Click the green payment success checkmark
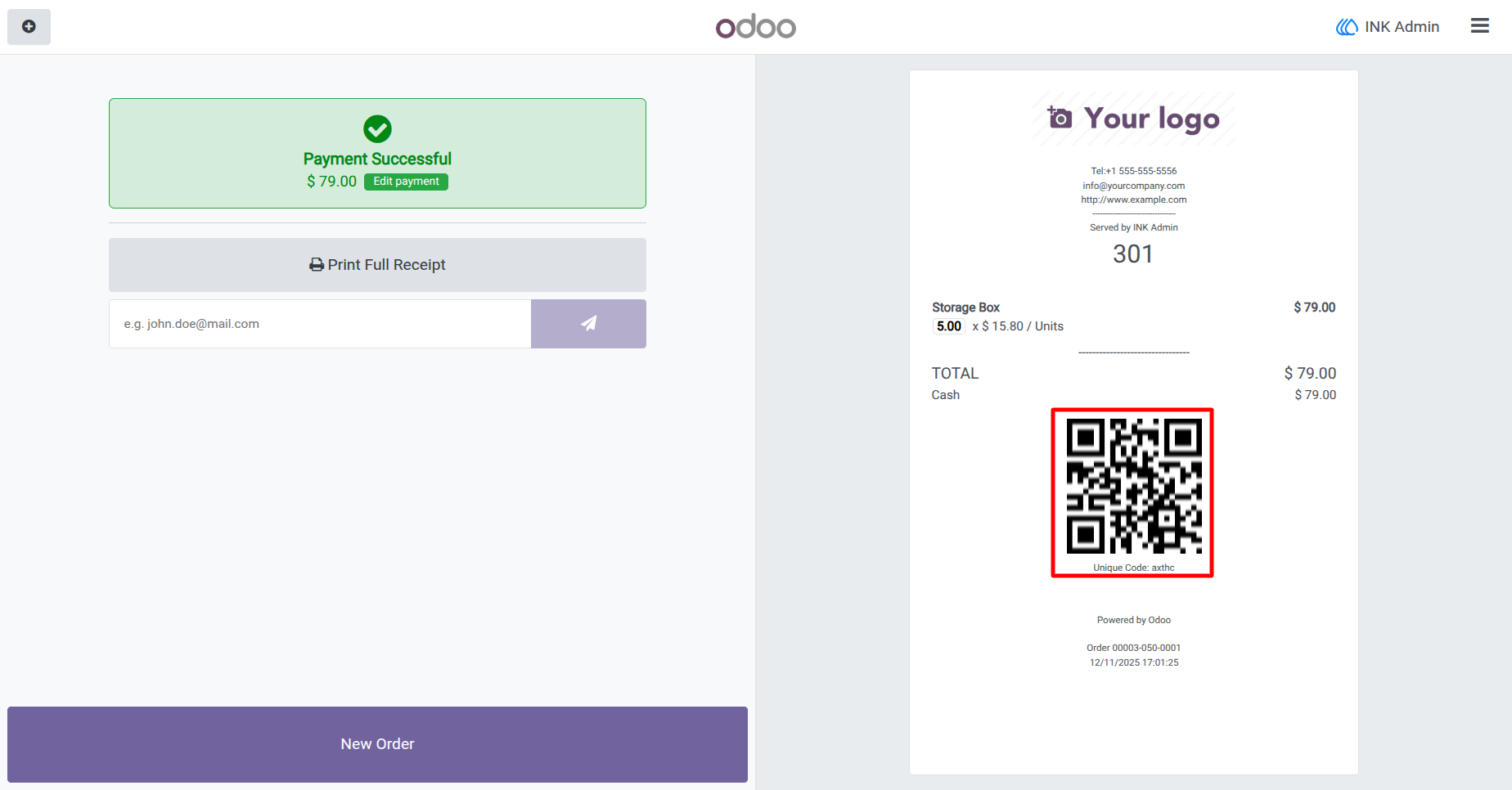Screen dimensions: 1512x790 [x=377, y=128]
